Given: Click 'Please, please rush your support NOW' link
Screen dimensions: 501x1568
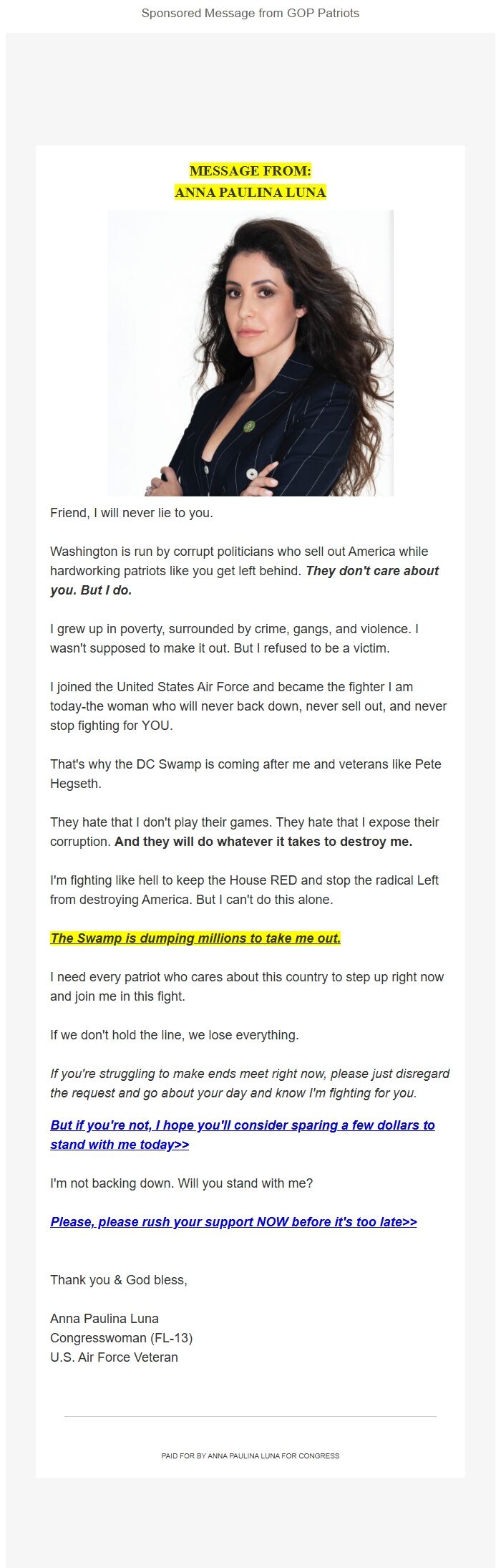Looking at the screenshot, I should click(x=233, y=1221).
